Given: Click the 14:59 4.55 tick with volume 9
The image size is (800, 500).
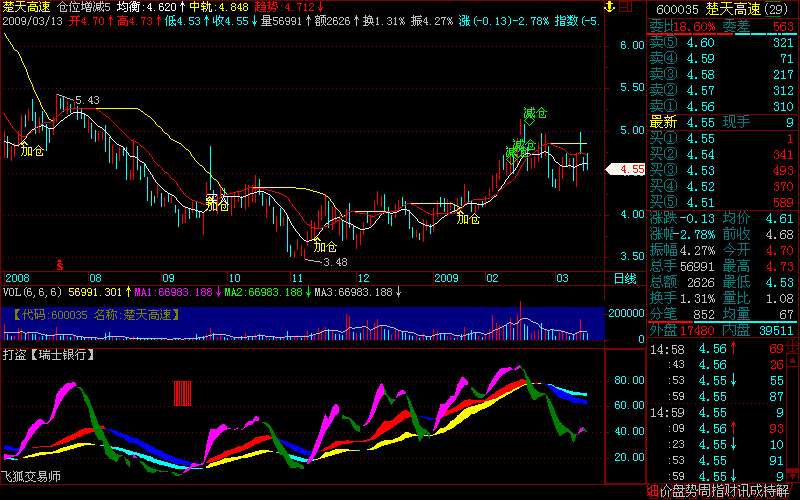Looking at the screenshot, I should tap(717, 412).
